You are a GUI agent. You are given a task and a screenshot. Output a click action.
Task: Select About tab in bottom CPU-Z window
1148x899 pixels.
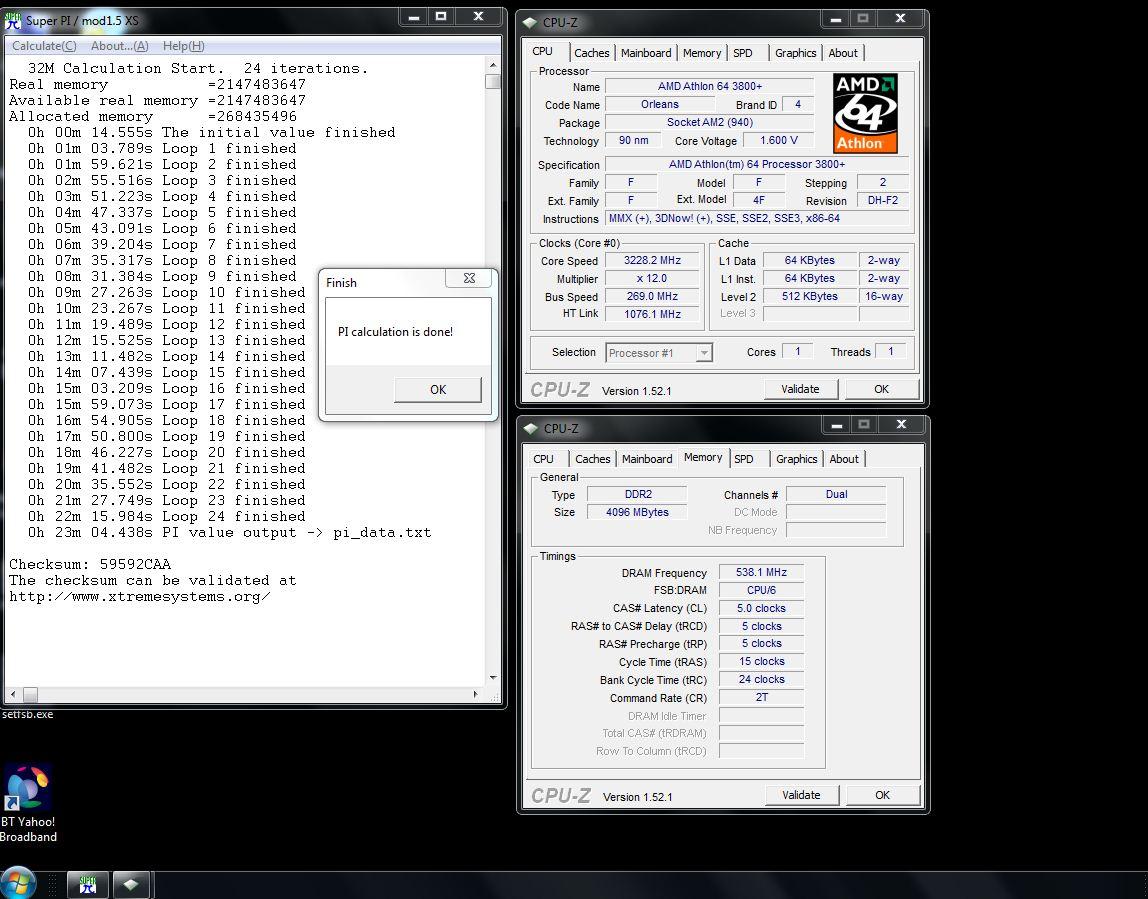843,459
